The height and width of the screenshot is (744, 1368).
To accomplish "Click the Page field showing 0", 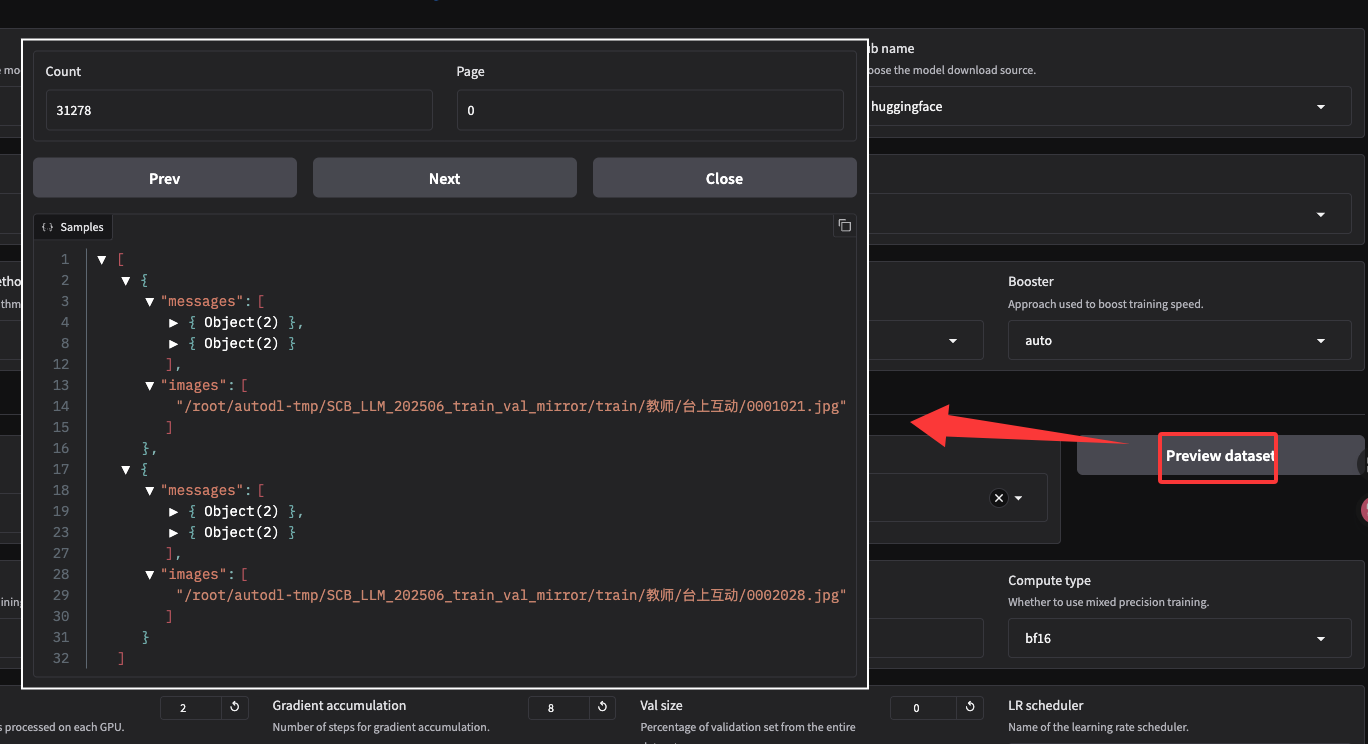I will pyautogui.click(x=650, y=110).
